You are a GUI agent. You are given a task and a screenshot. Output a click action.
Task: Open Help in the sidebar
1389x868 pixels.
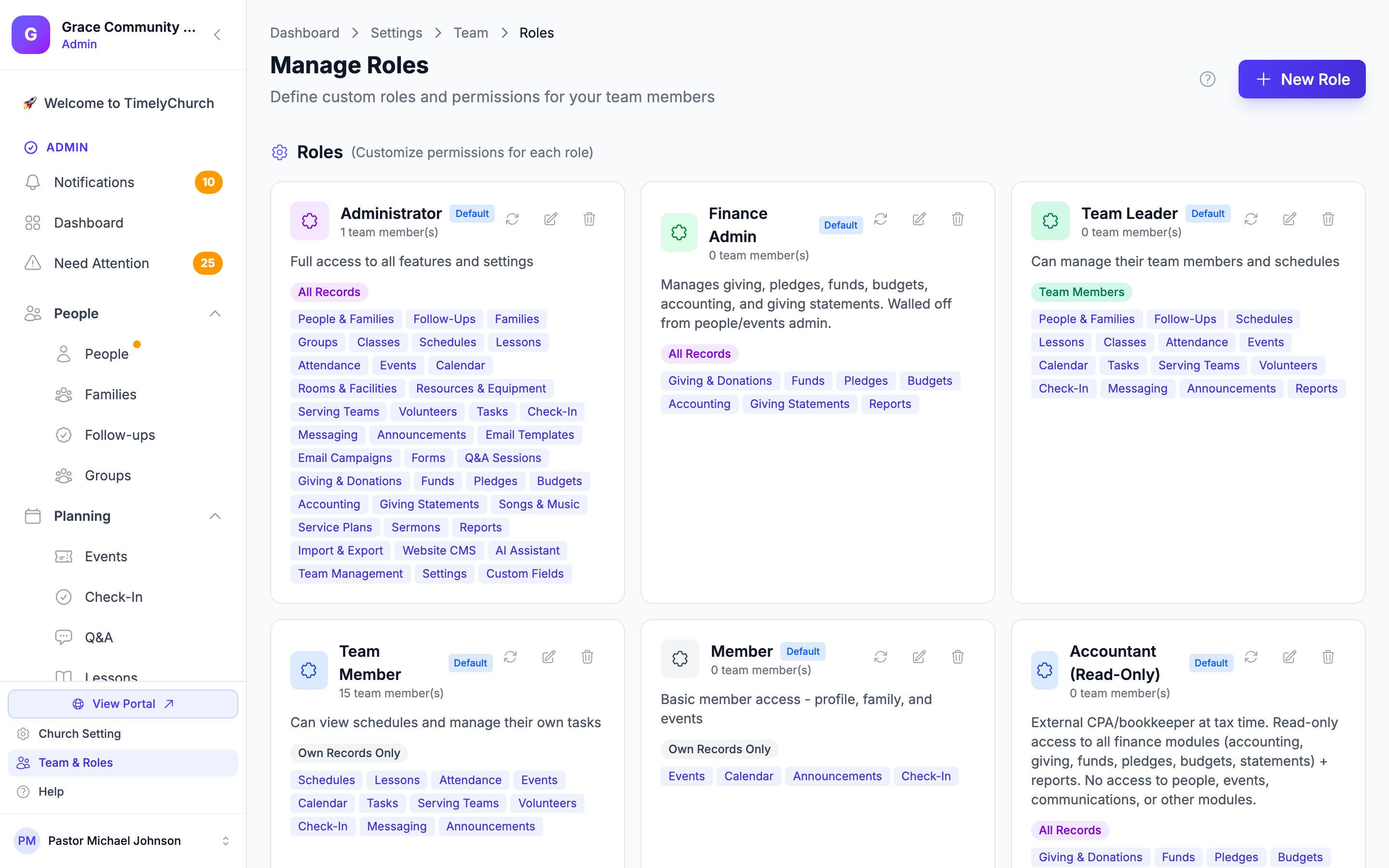tap(123, 792)
